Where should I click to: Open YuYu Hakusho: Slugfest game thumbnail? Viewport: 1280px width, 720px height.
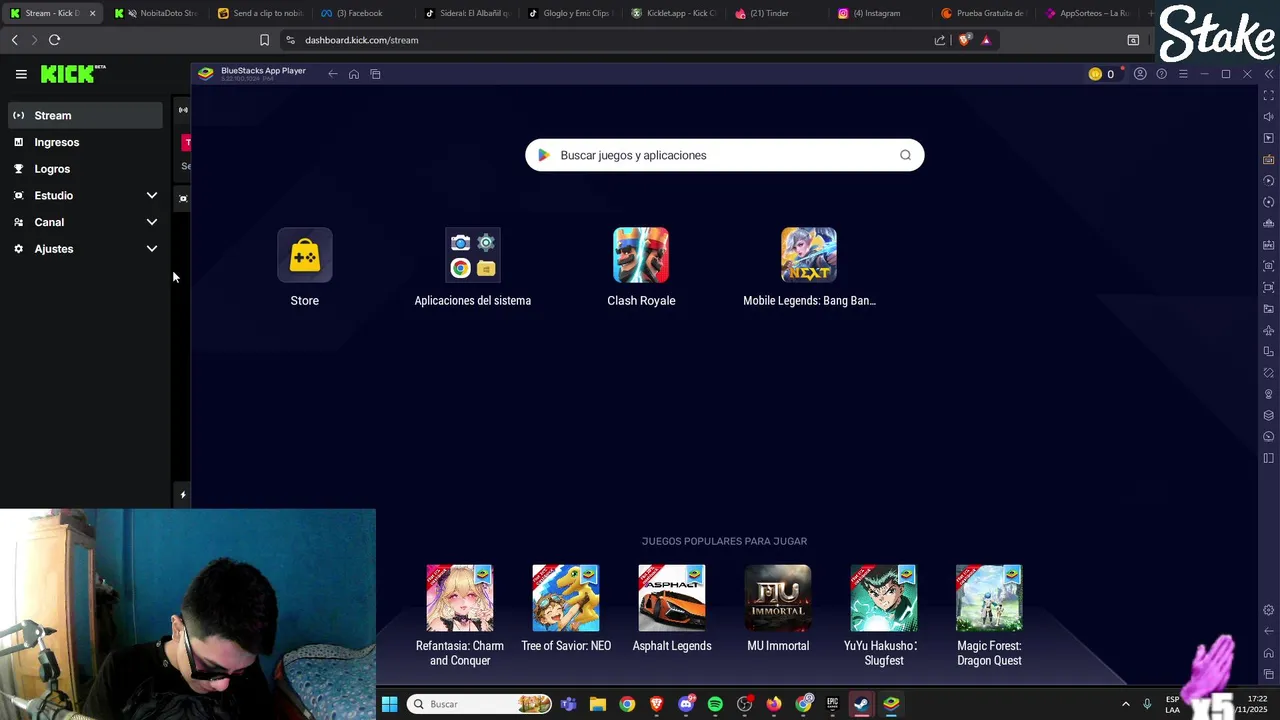pos(884,598)
